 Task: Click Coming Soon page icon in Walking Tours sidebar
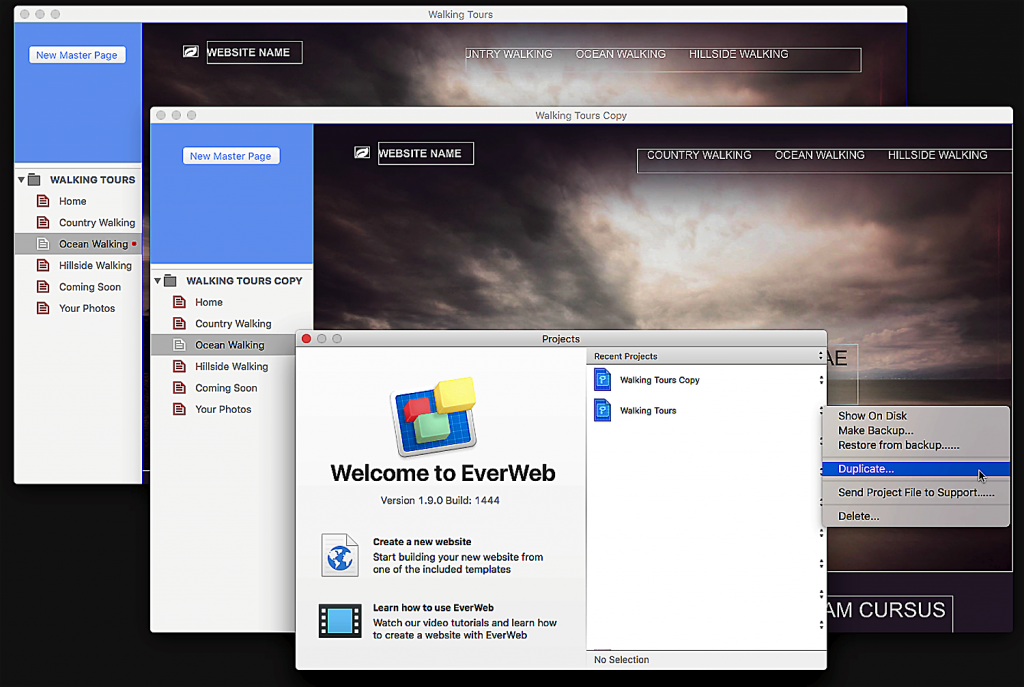43,287
